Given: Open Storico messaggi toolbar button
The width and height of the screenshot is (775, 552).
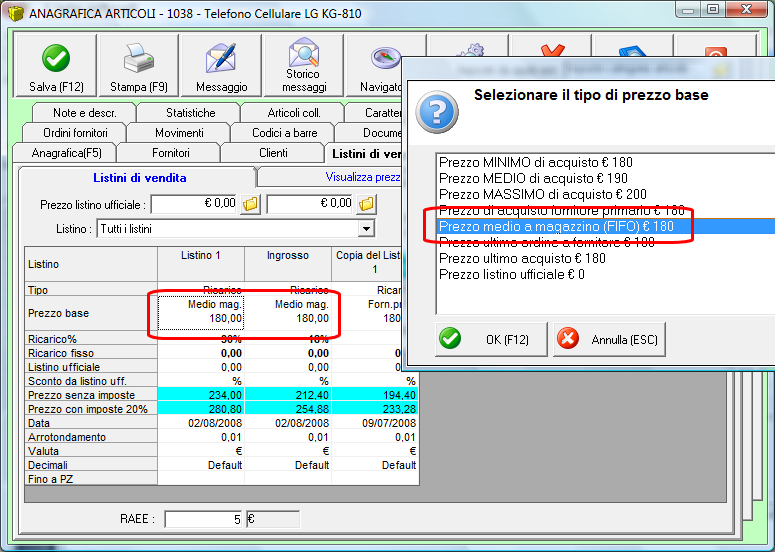Looking at the screenshot, I should pos(304,65).
